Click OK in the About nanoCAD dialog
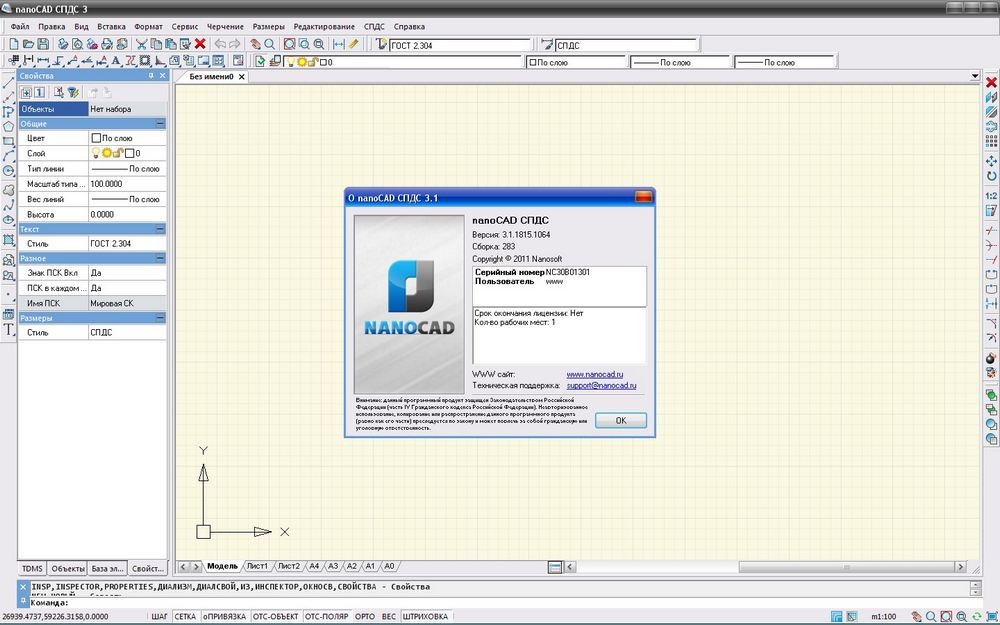1000x625 pixels. pos(621,420)
